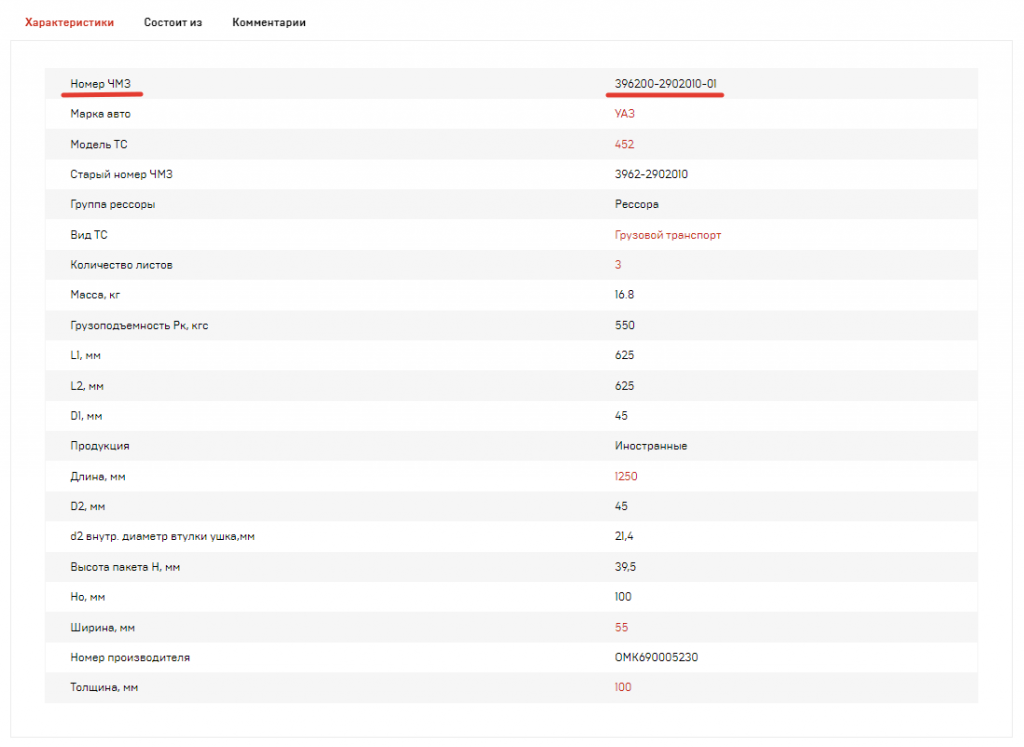
Task: Click the red Толщина value 100
Action: (623, 687)
